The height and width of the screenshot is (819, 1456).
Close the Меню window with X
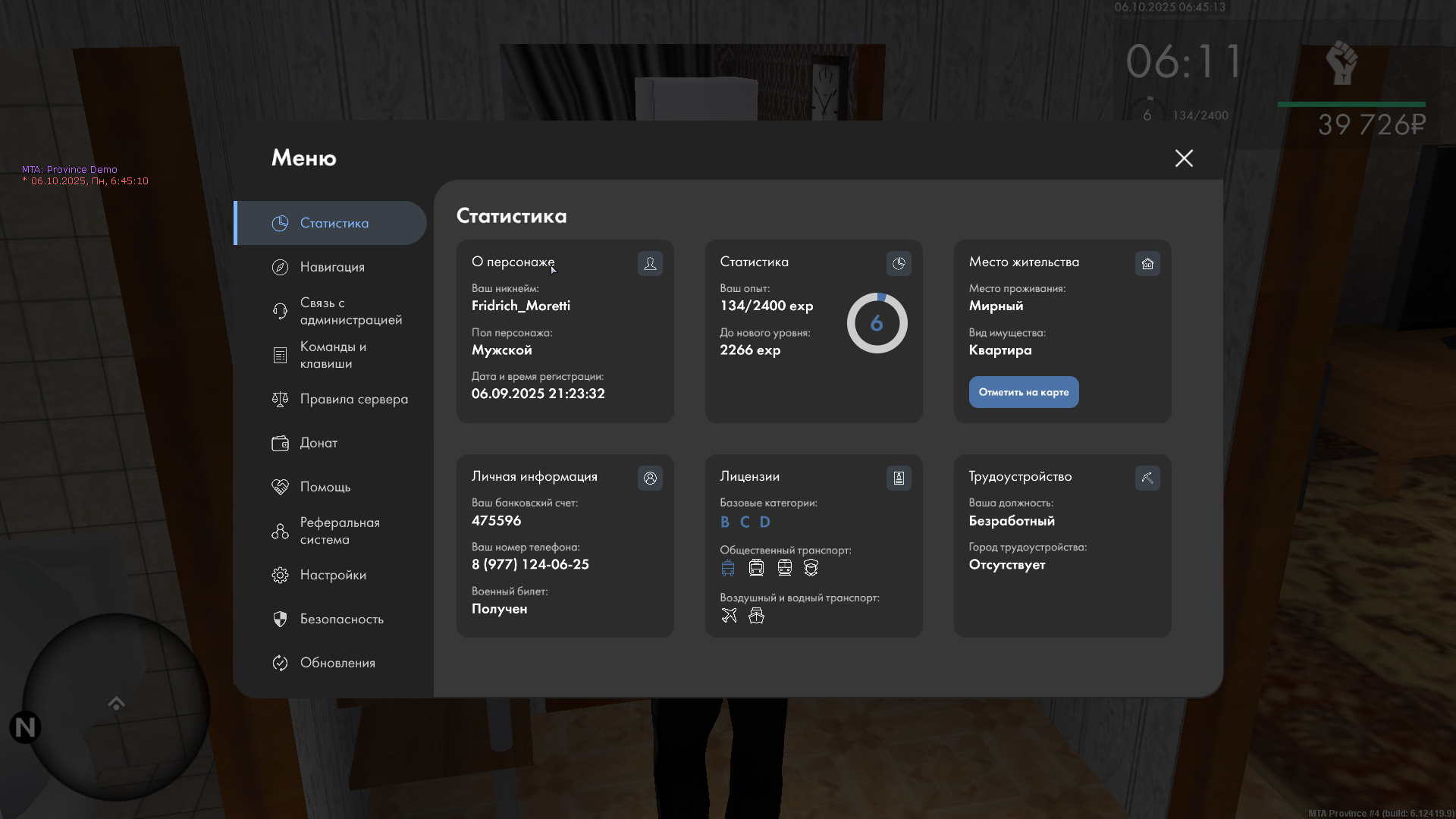point(1184,158)
